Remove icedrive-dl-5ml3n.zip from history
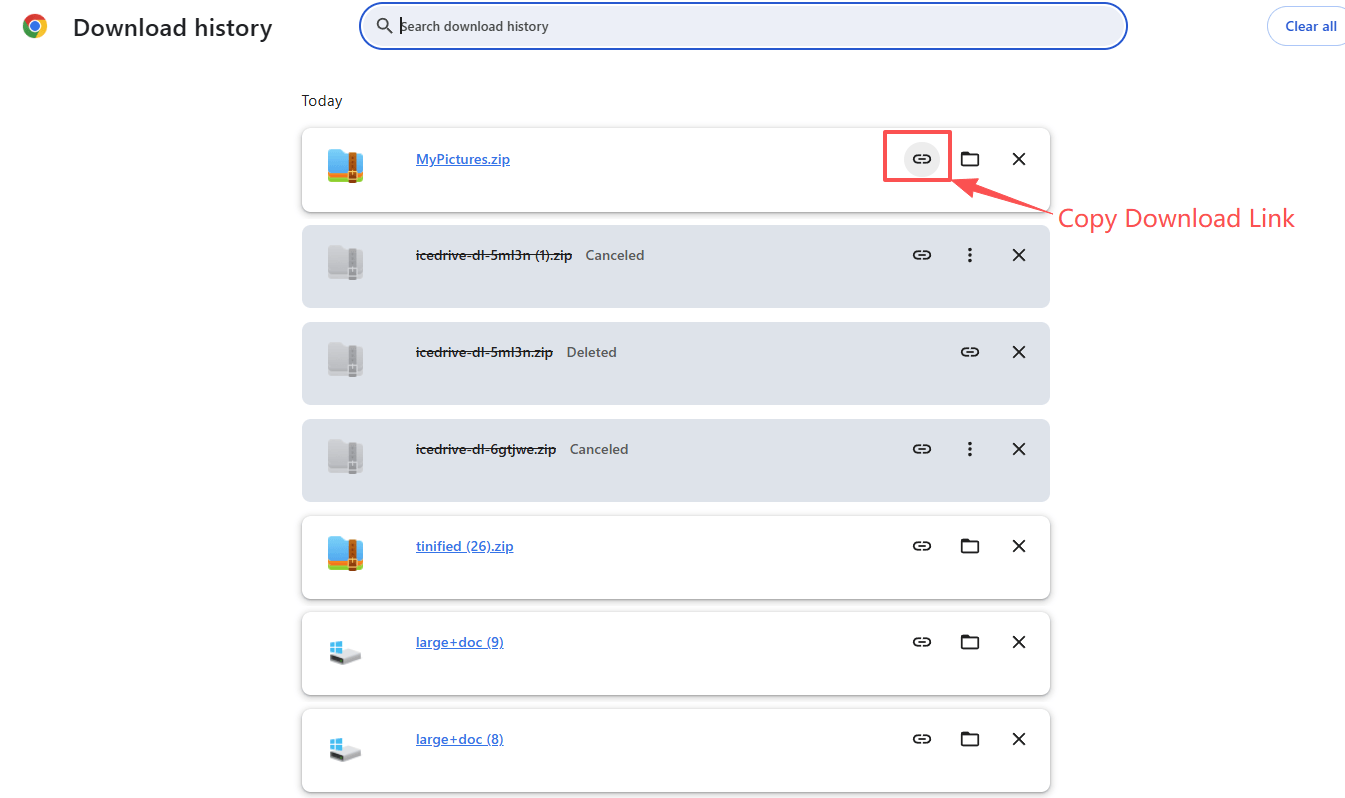 (x=1018, y=351)
